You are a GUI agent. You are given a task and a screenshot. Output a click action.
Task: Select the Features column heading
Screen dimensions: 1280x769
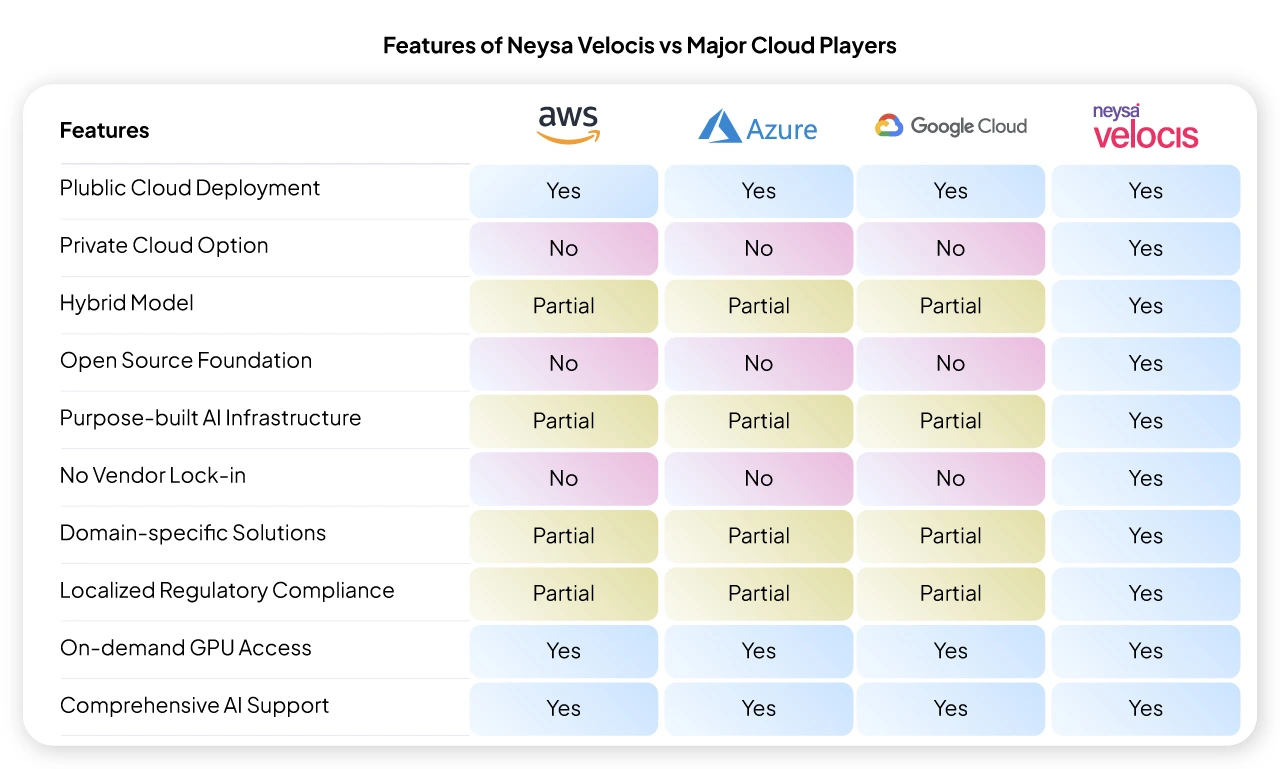coord(104,130)
